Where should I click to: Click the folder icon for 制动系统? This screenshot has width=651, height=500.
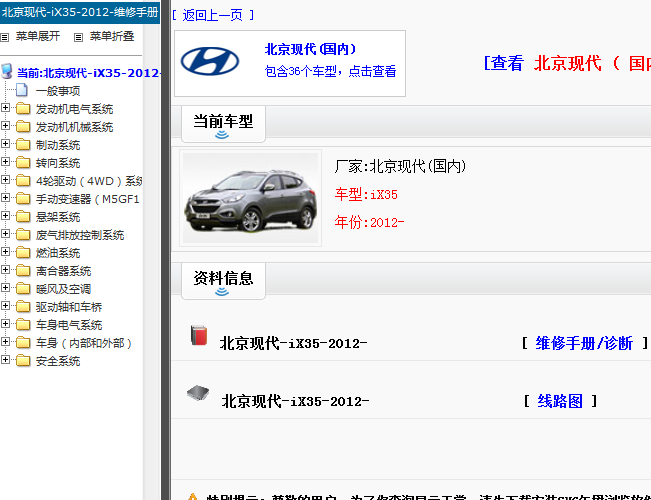click(23, 145)
